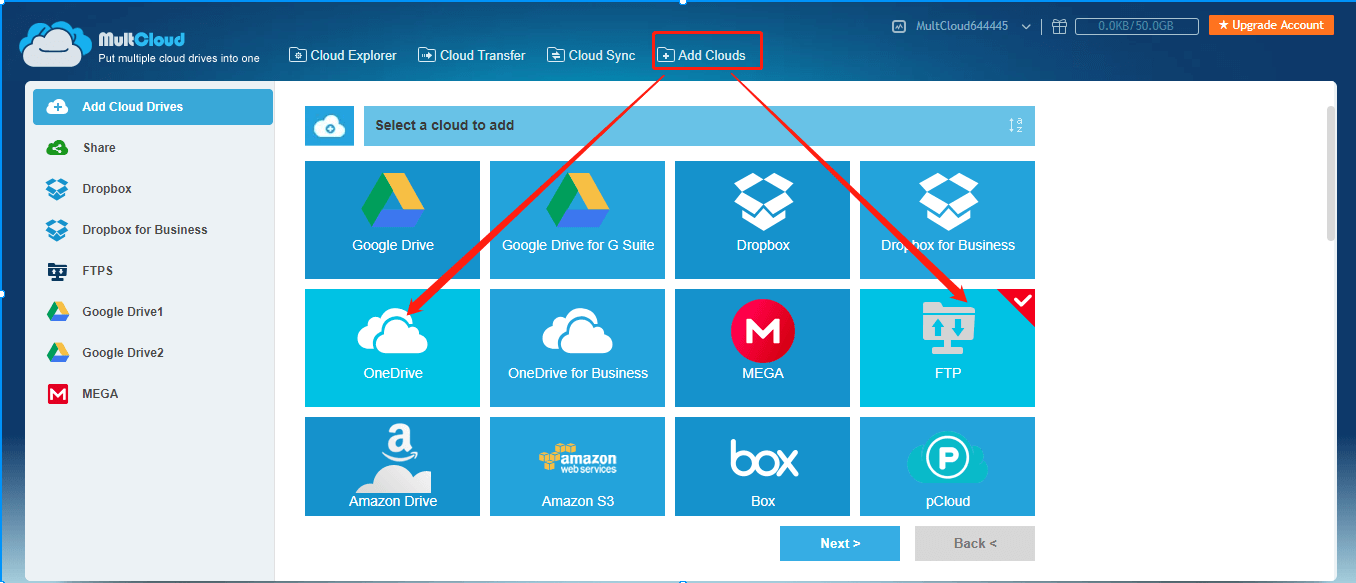Open the Cloud Transfer tab
This screenshot has width=1356, height=583.
click(471, 55)
